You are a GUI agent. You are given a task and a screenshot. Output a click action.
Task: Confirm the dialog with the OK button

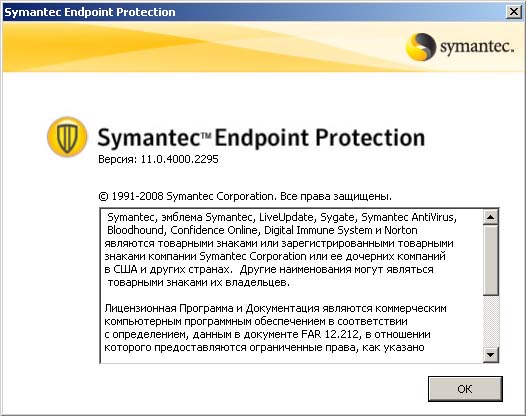point(465,389)
